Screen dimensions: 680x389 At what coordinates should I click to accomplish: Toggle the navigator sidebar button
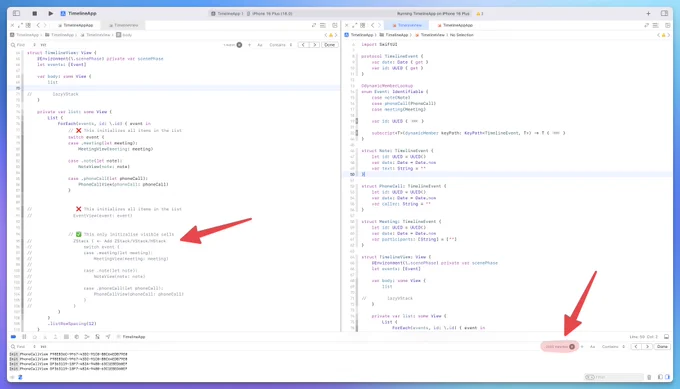coord(16,13)
